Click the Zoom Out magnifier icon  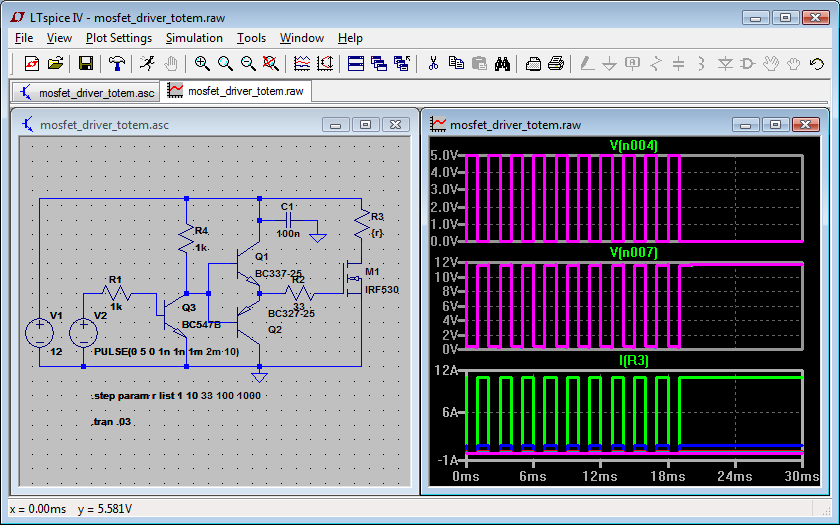248,64
